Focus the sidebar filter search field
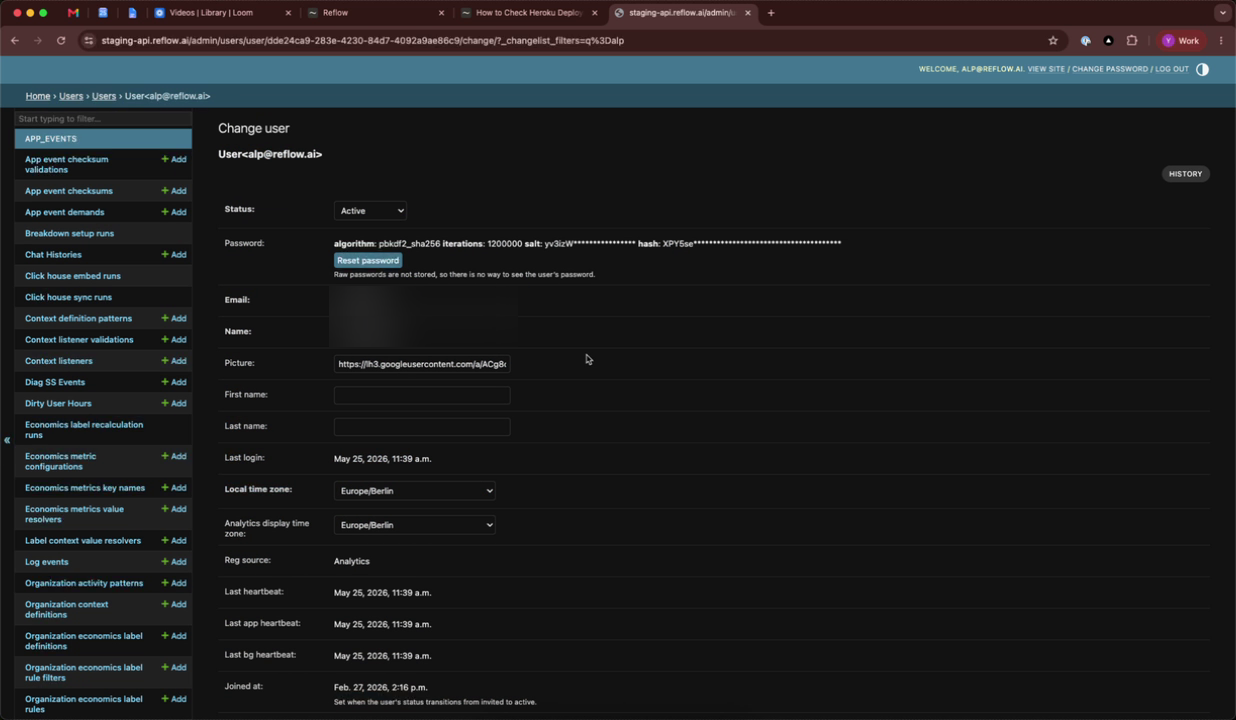1236x720 pixels. pyautogui.click(x=103, y=119)
